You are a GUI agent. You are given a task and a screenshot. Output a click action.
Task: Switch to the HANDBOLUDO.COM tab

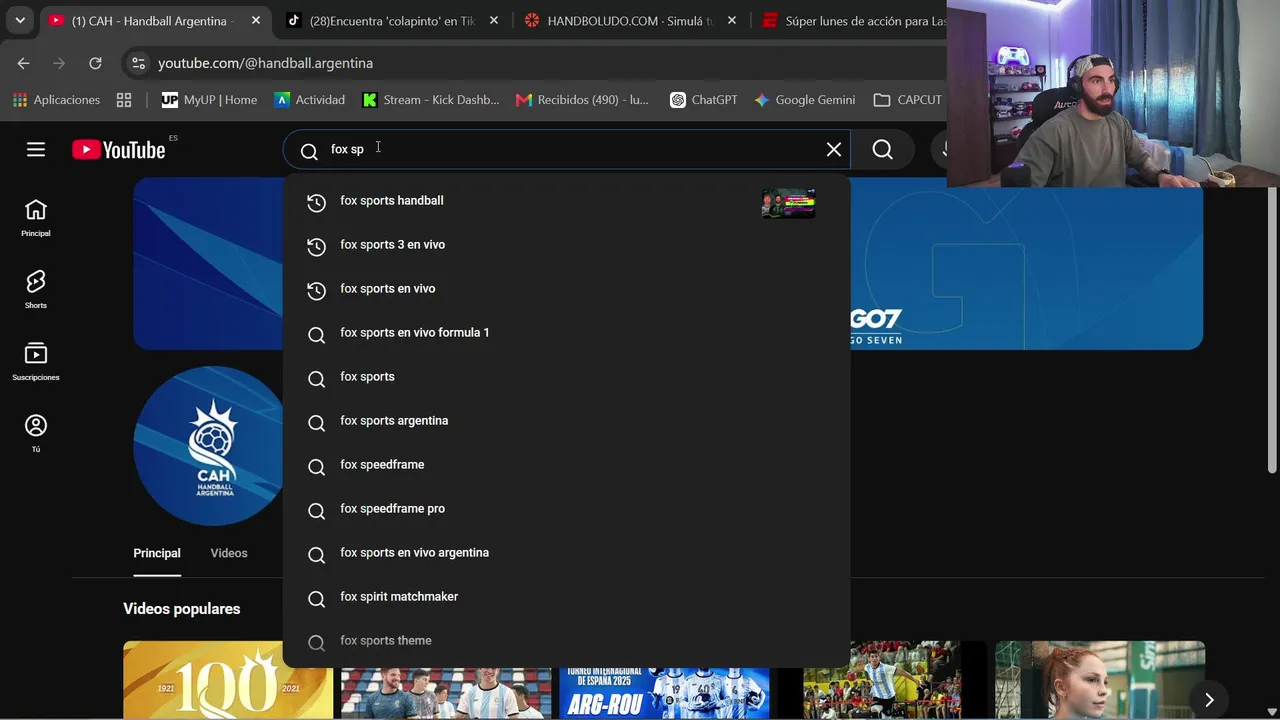[x=630, y=20]
